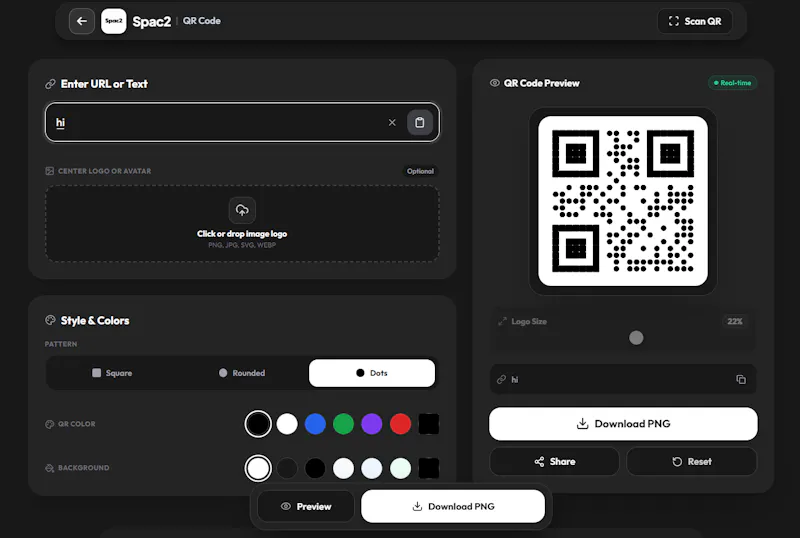Click Download PNG in bottom floating bar

click(x=453, y=506)
